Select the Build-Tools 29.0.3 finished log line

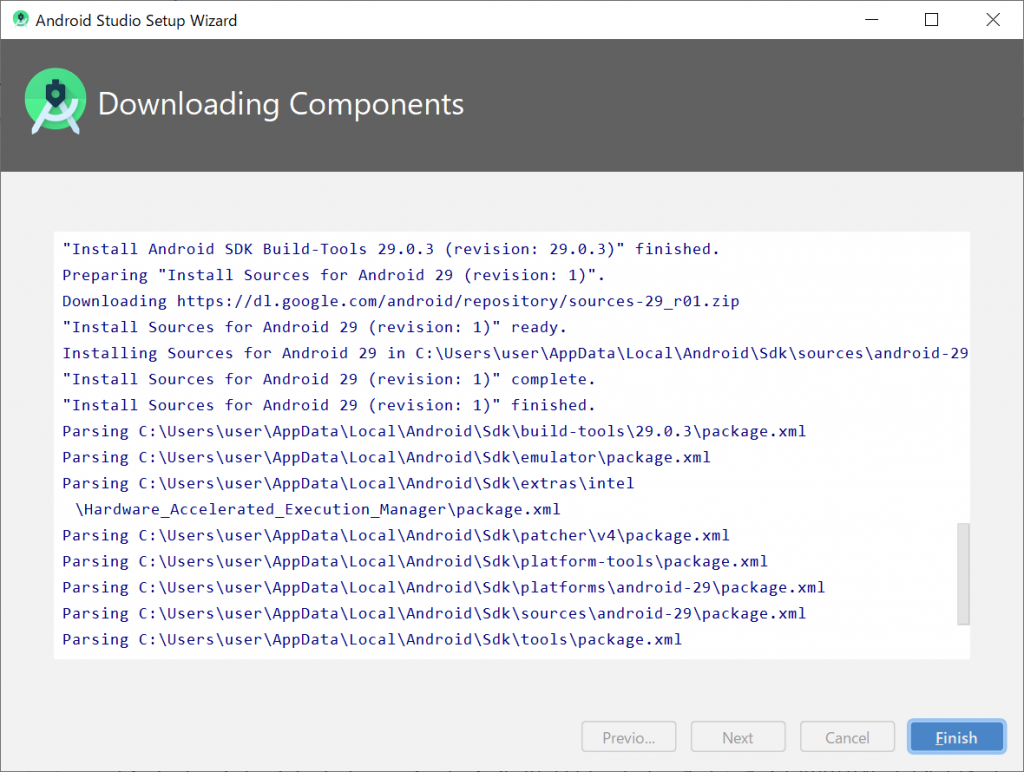390,249
